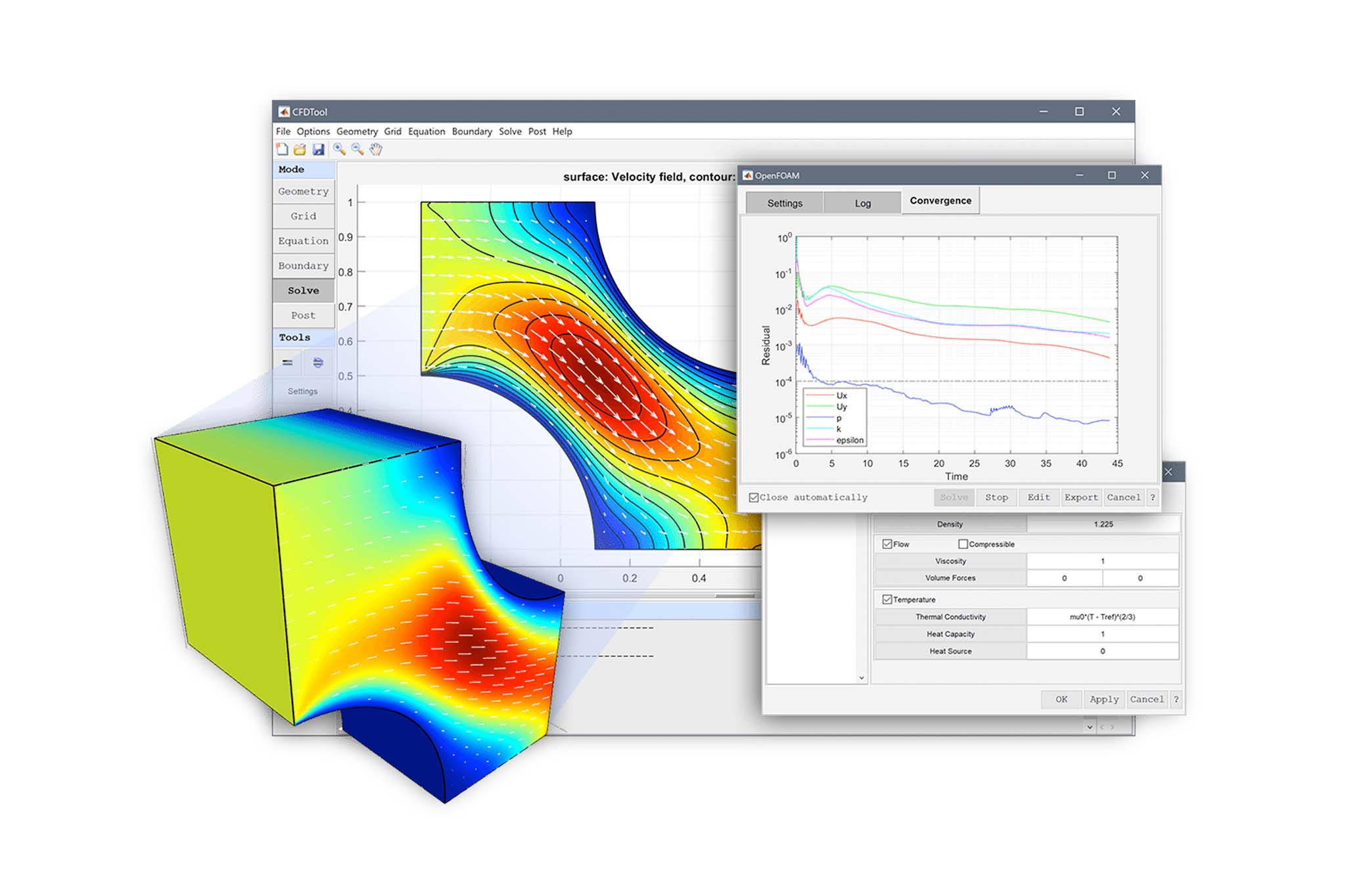Image resolution: width=1346 pixels, height=896 pixels.
Task: Open the Options menu
Action: 313,131
